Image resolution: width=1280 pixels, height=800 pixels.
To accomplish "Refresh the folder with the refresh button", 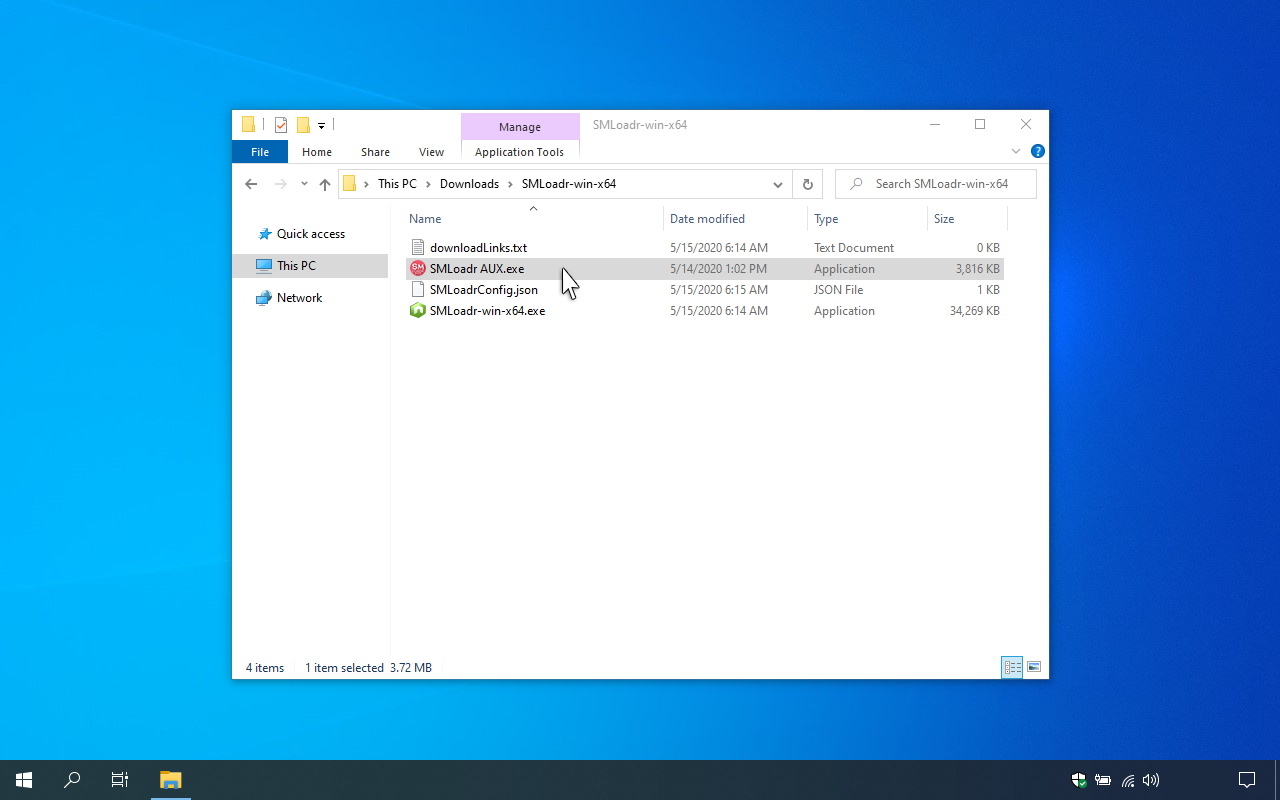I will click(808, 184).
